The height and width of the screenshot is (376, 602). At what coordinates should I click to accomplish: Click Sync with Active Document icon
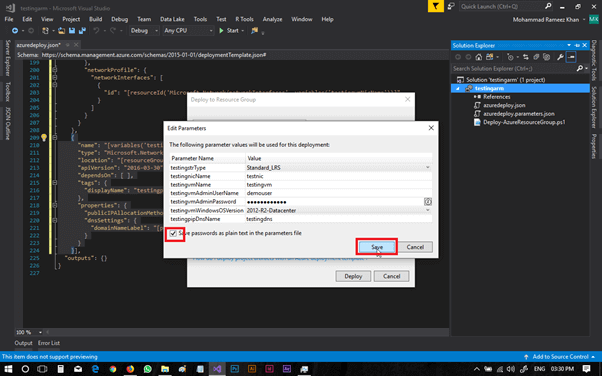click(526, 57)
